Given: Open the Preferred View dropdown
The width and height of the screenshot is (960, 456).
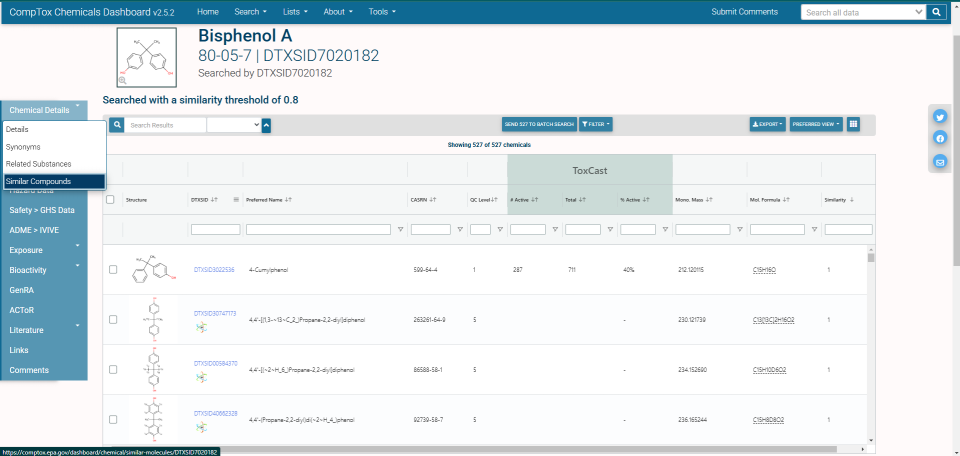Looking at the screenshot, I should tap(816, 124).
